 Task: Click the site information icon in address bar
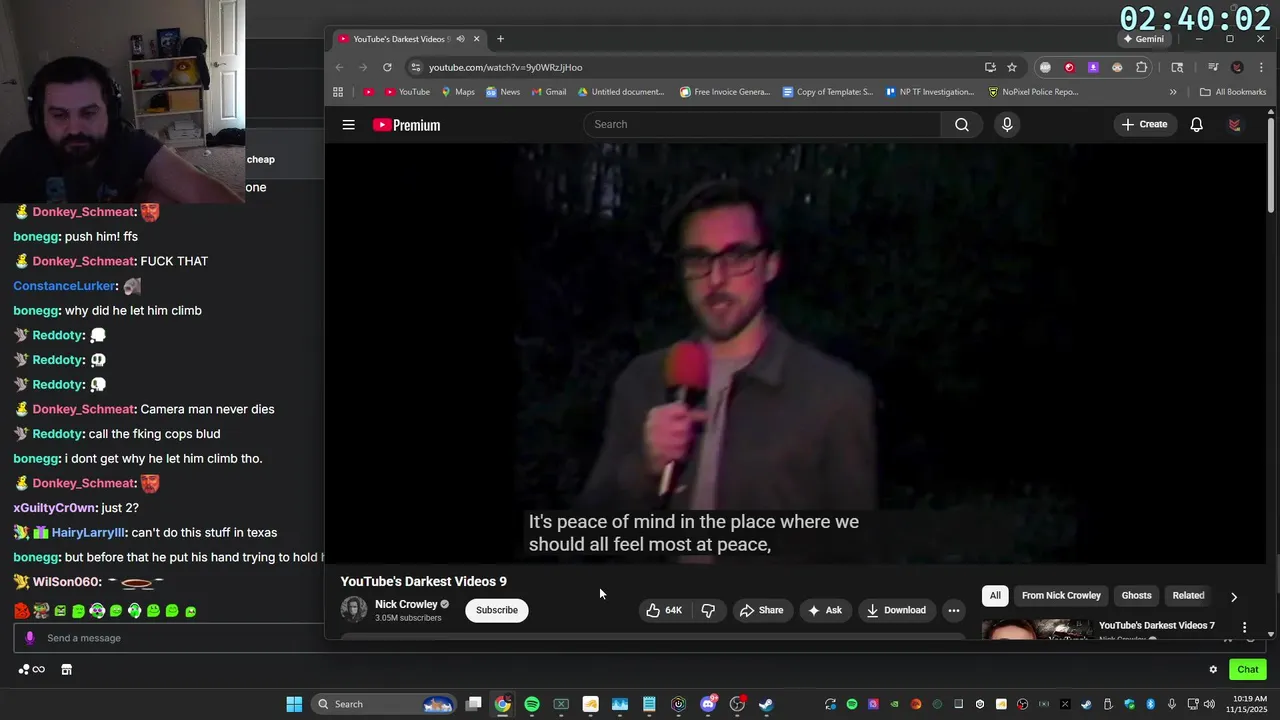tap(416, 67)
